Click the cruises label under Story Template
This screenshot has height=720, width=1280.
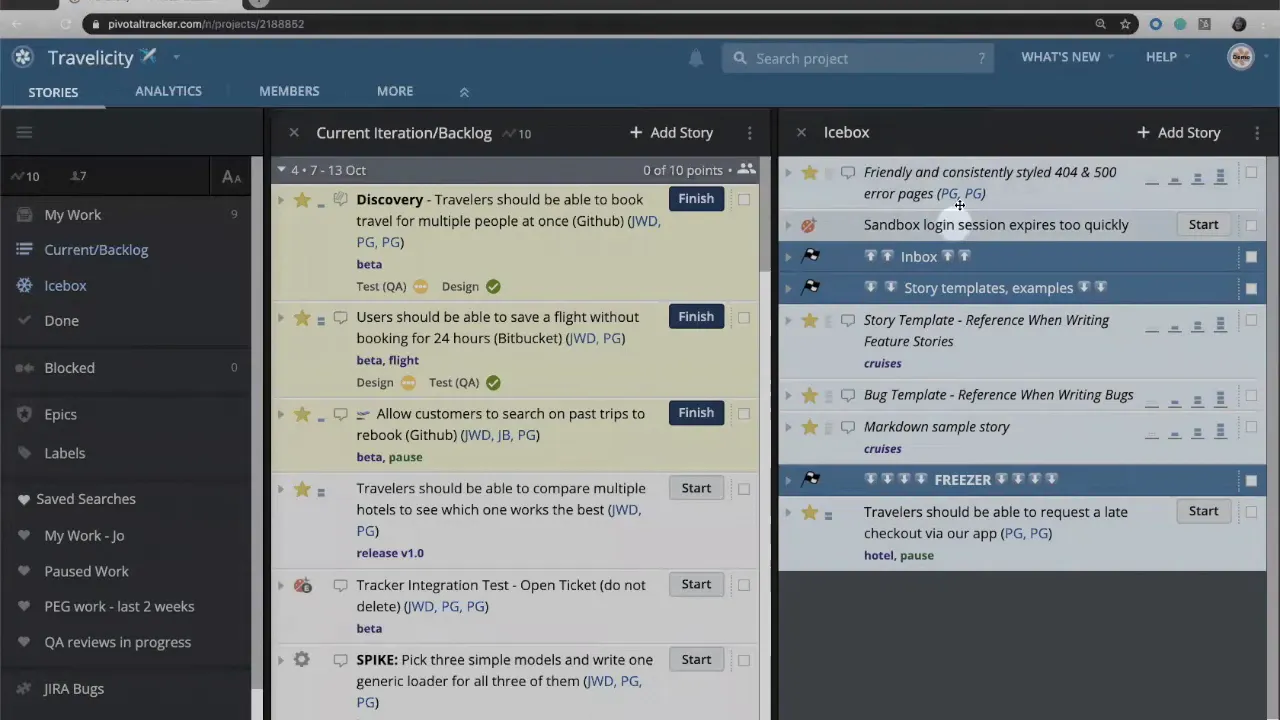coord(882,363)
